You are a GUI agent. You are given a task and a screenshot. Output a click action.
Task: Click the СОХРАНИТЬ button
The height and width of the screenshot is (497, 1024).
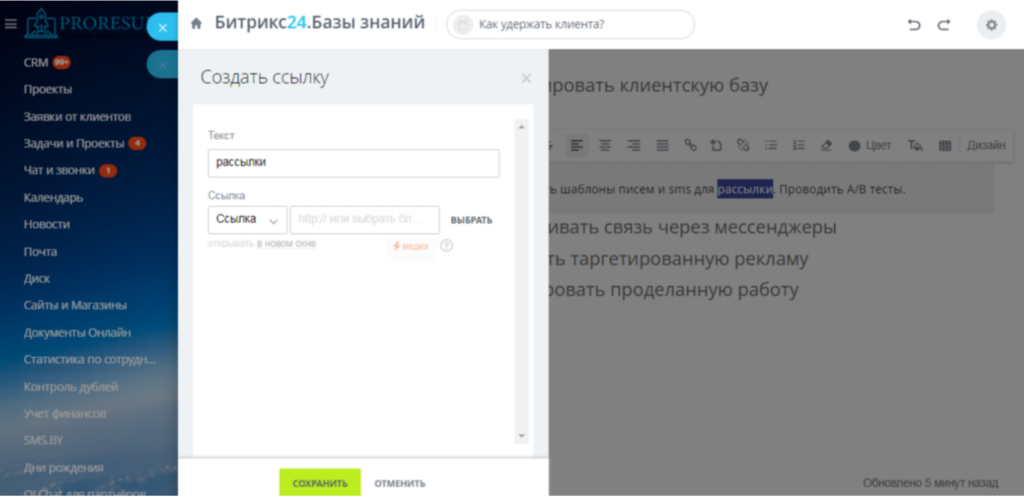click(320, 483)
